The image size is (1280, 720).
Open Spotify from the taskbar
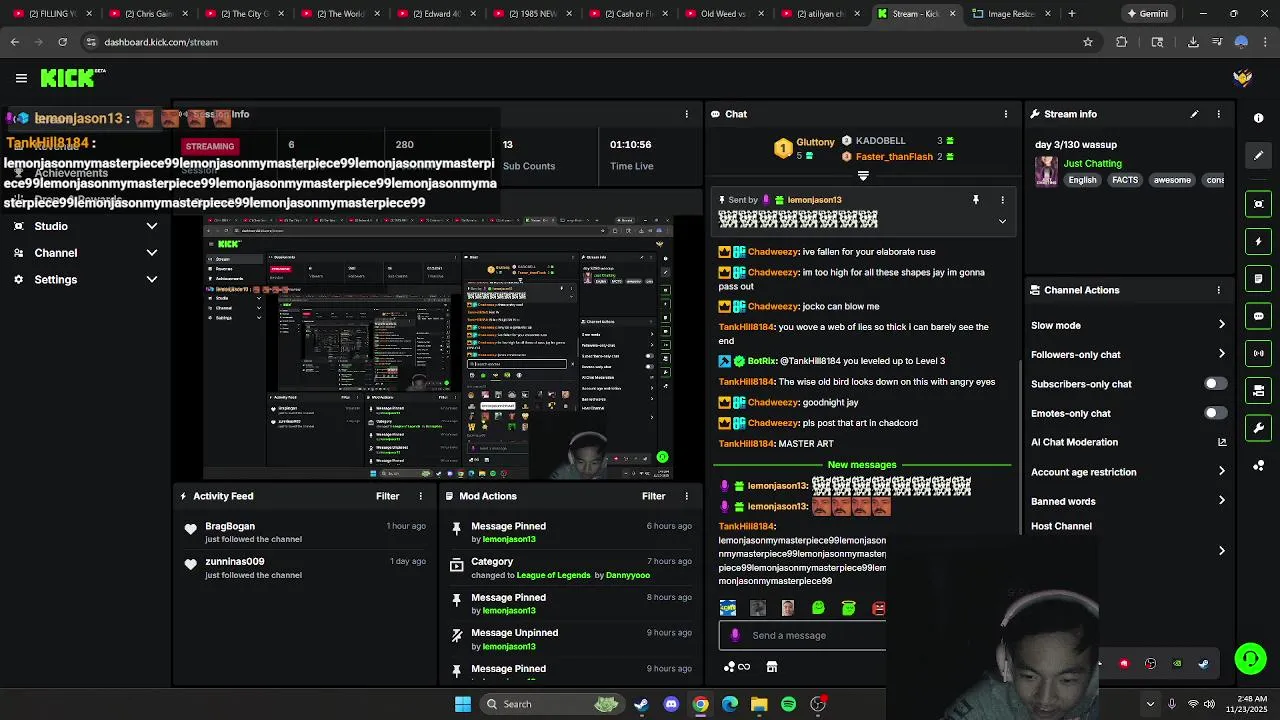pyautogui.click(x=789, y=704)
